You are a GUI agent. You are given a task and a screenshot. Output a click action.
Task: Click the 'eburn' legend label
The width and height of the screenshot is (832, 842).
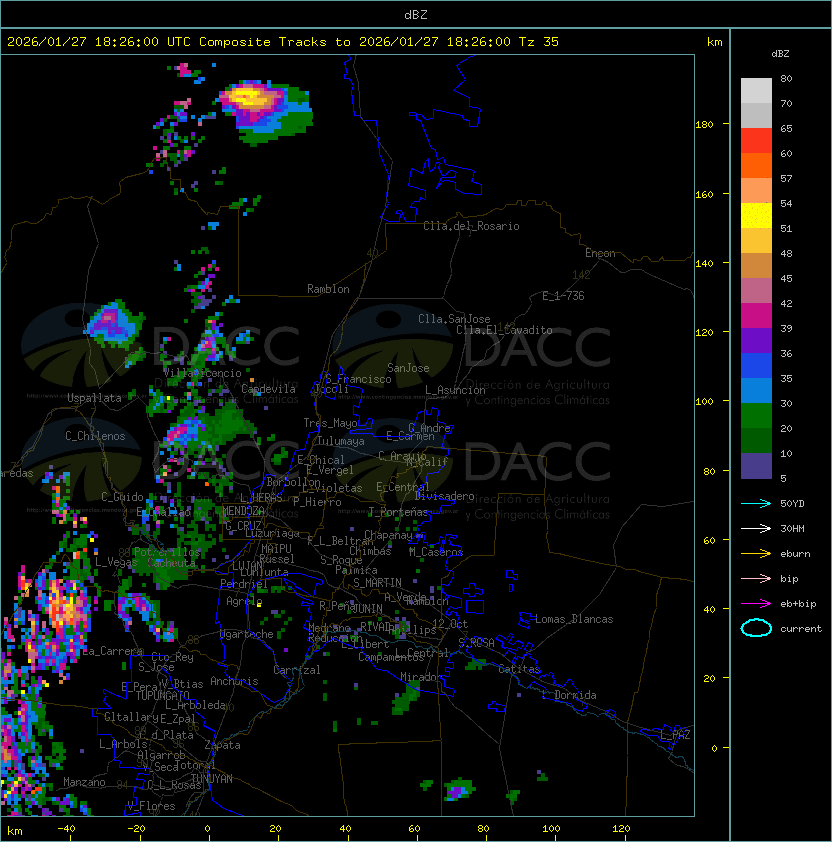click(795, 554)
